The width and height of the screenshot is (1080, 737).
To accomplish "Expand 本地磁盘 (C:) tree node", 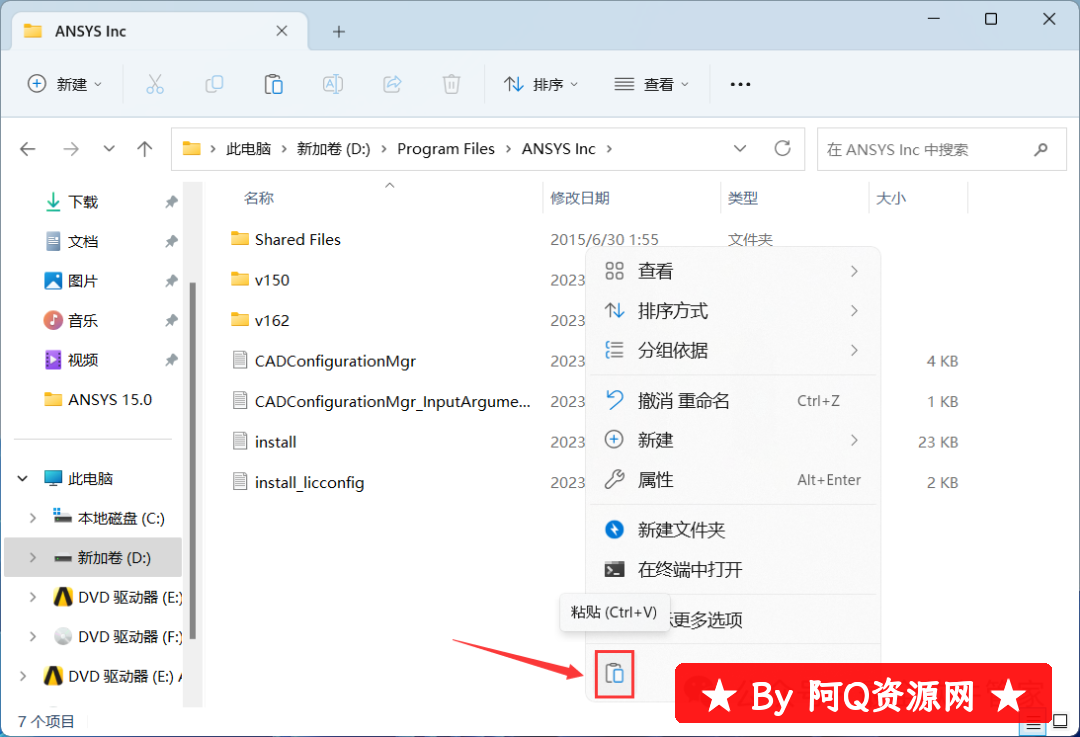I will [32, 518].
